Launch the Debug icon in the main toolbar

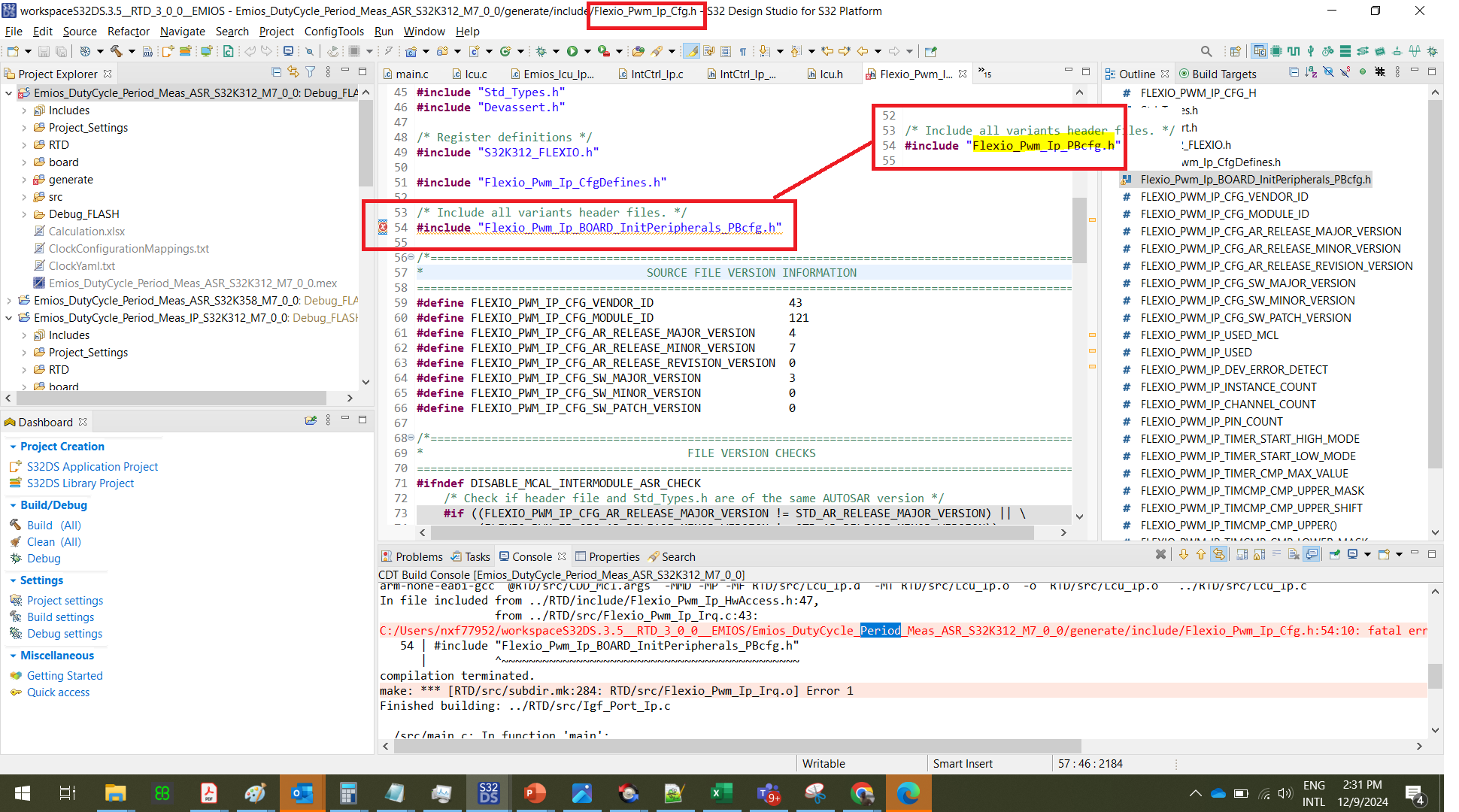click(x=541, y=50)
